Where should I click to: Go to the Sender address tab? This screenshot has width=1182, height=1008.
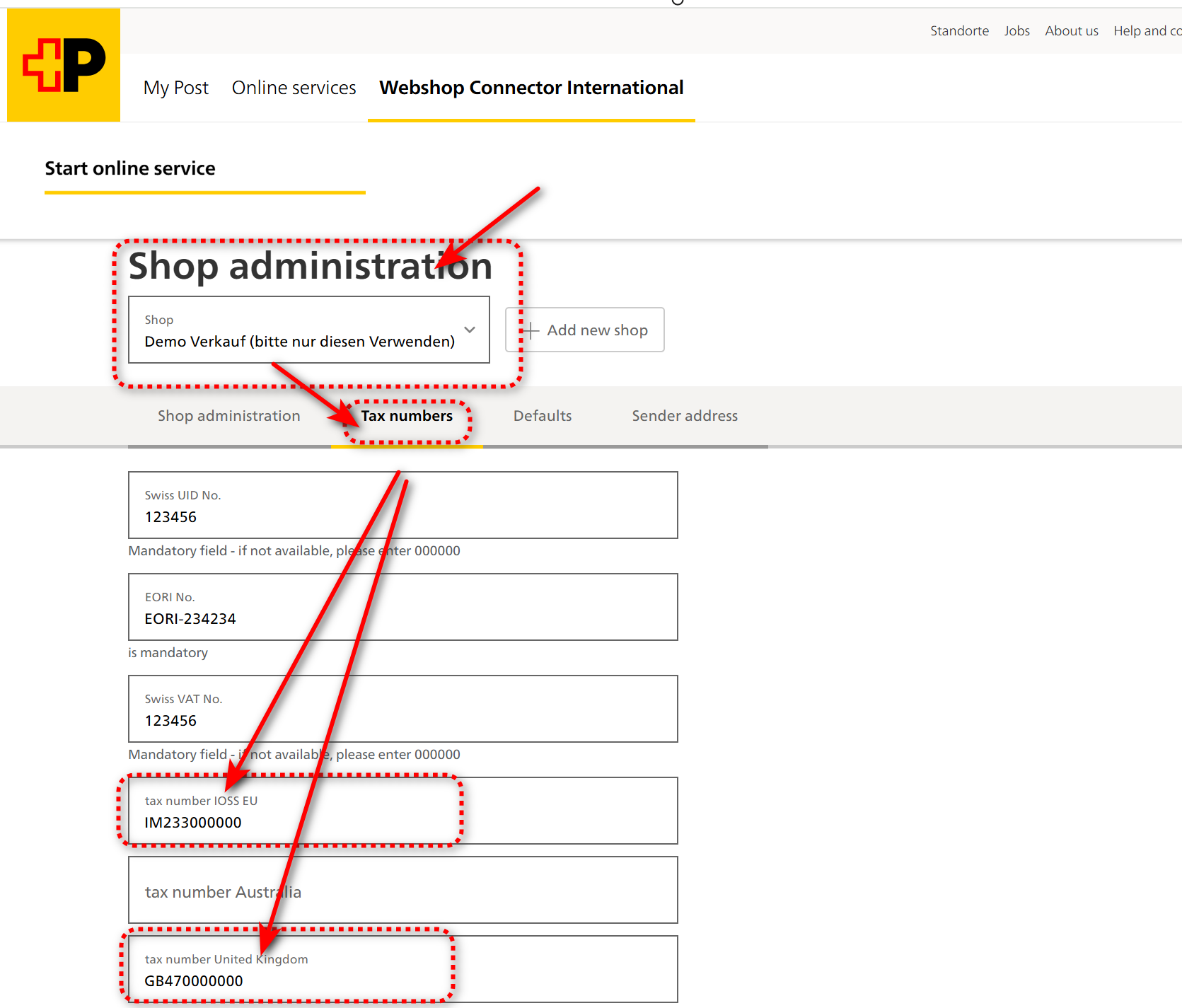pos(684,417)
